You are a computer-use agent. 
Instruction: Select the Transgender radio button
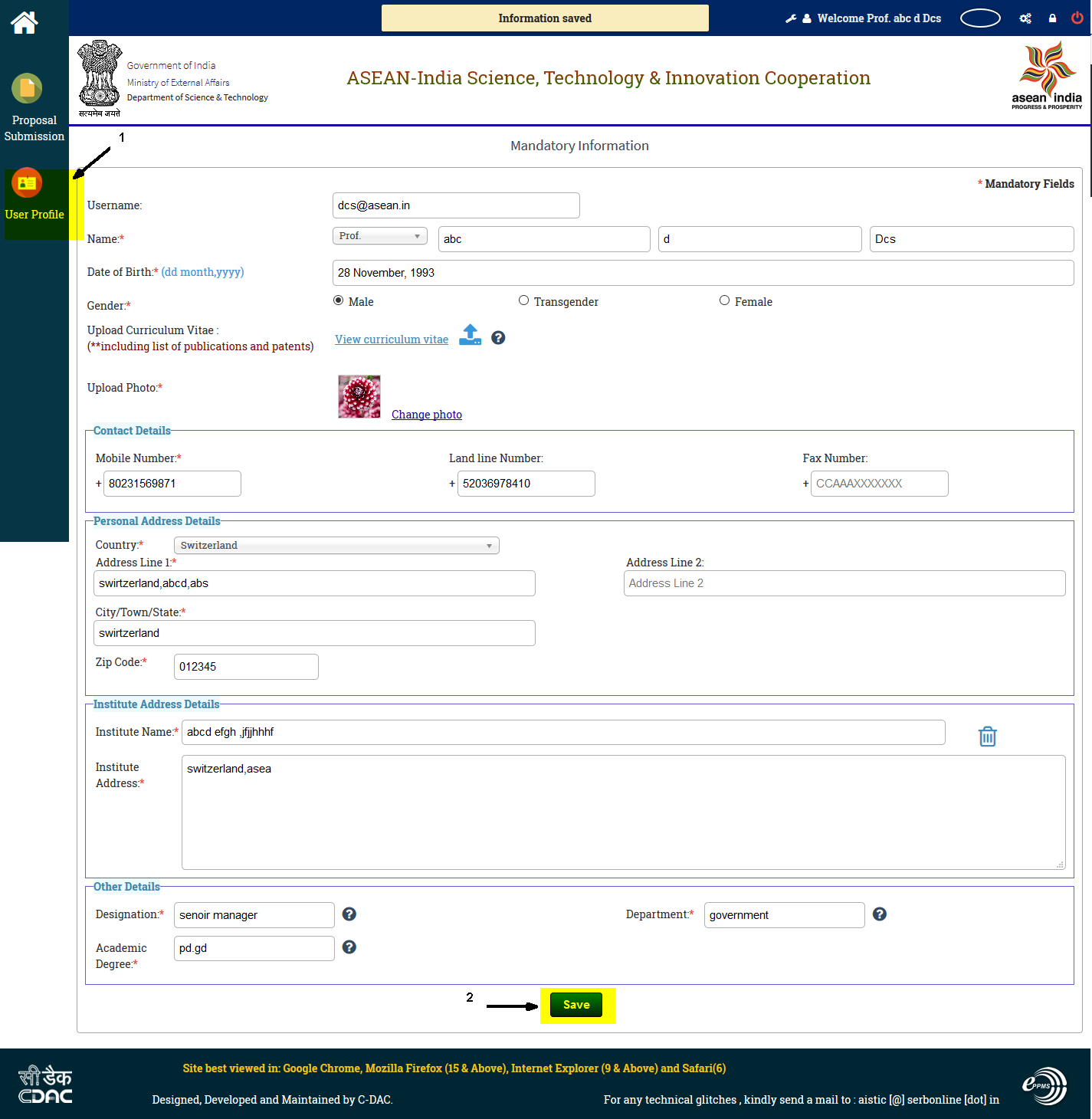pos(523,300)
